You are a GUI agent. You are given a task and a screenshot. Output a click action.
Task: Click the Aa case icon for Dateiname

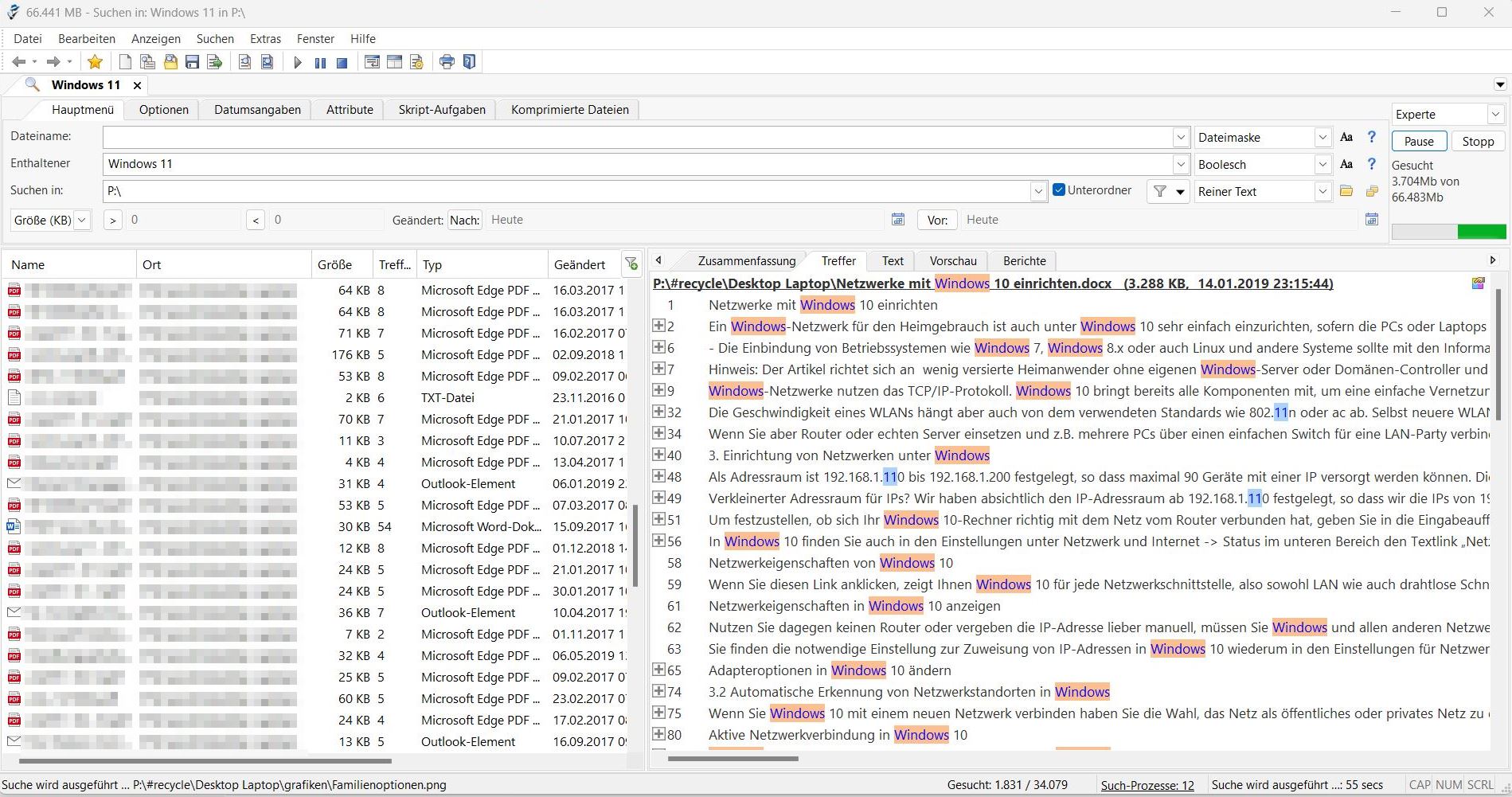[x=1346, y=138]
